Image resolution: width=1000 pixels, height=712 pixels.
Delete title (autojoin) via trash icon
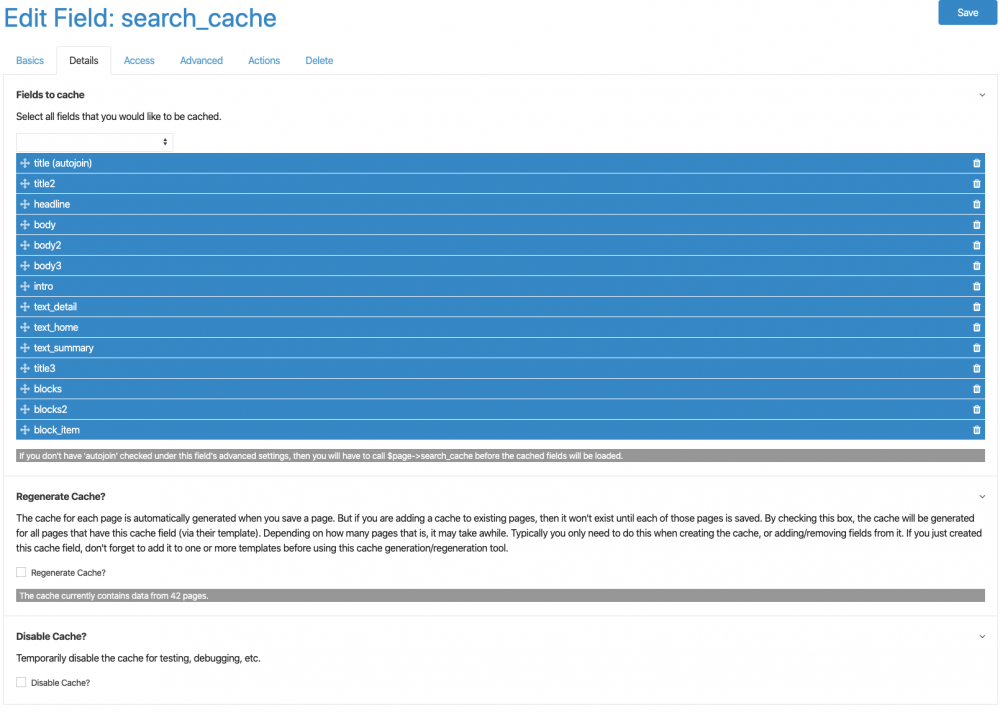pos(976,164)
